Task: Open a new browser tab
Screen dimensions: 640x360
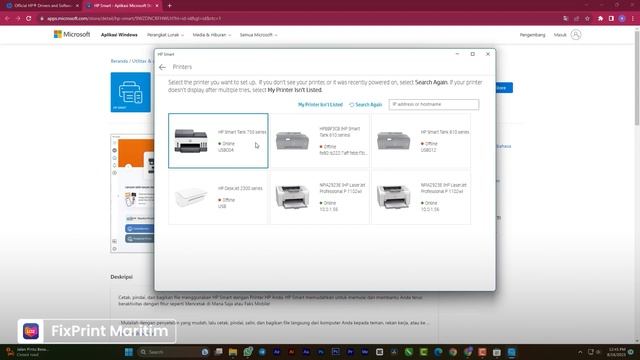Action: coord(169,6)
